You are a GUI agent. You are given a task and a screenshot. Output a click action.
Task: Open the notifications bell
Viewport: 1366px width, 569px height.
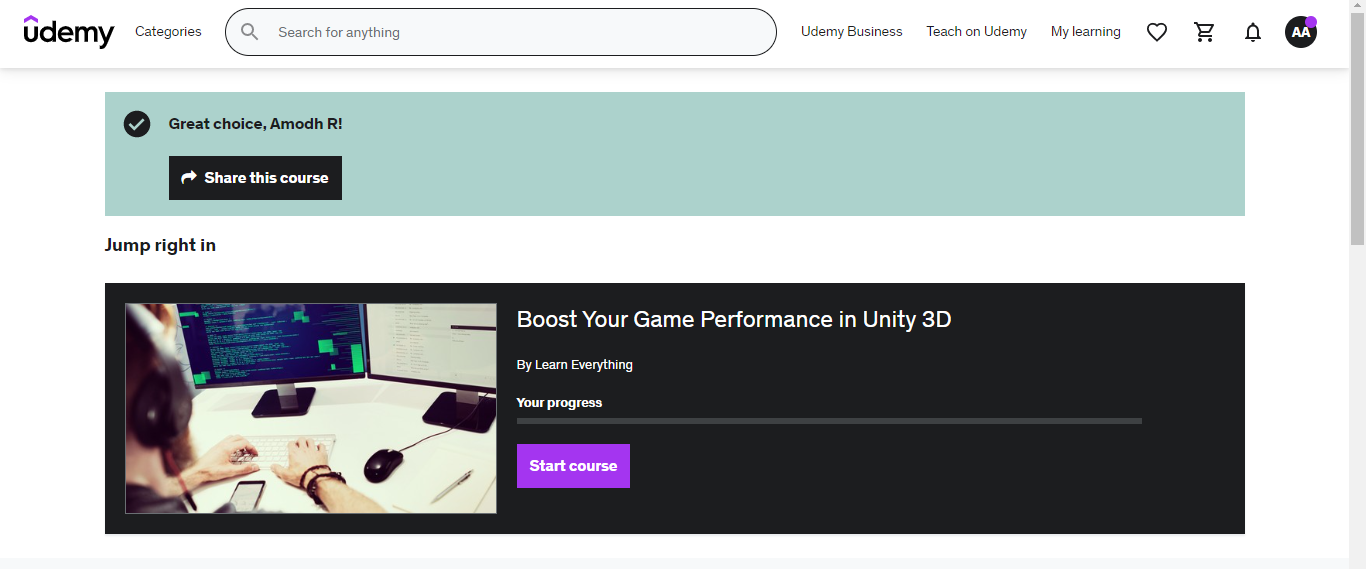point(1253,32)
